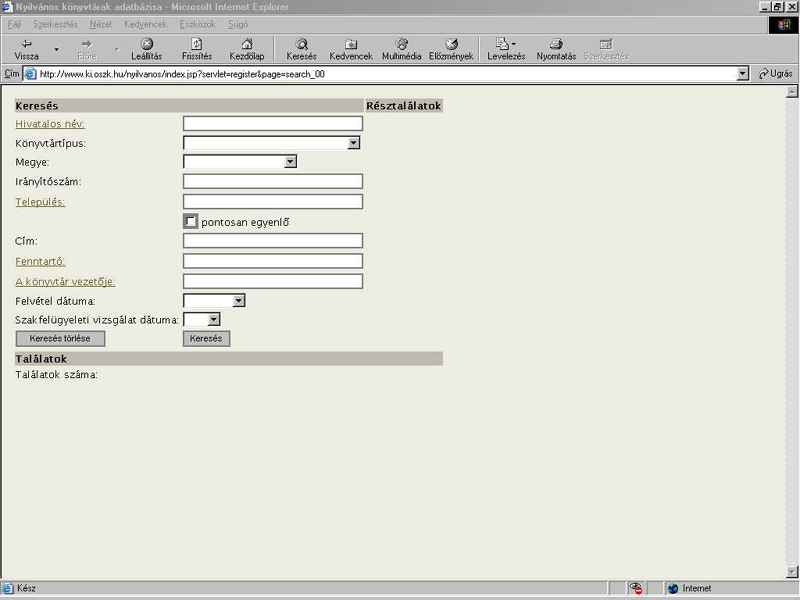The width and height of the screenshot is (800, 600).
Task: Click the Vissza back arrow icon
Action: (x=26, y=44)
